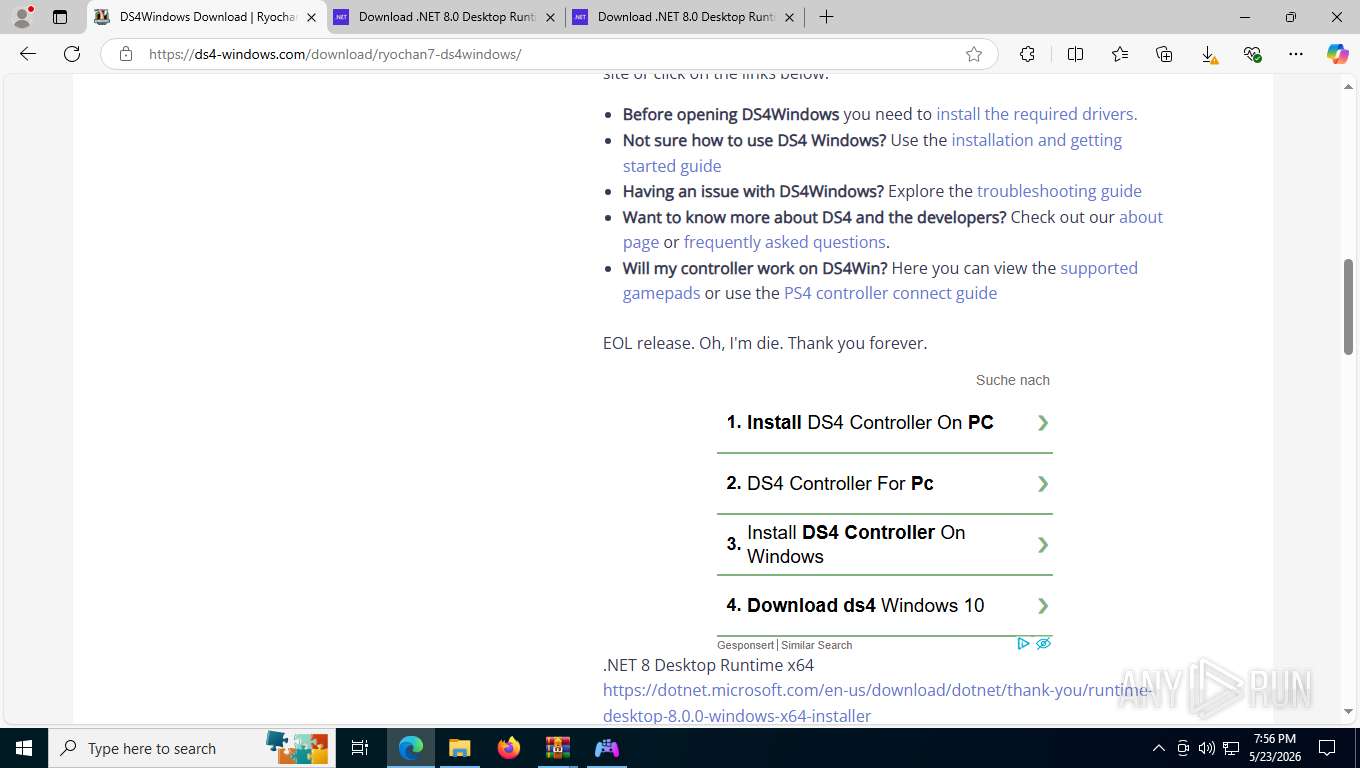1360x768 pixels.
Task: Select ad result Install DS4 Controller On Windows
Action: 856,545
